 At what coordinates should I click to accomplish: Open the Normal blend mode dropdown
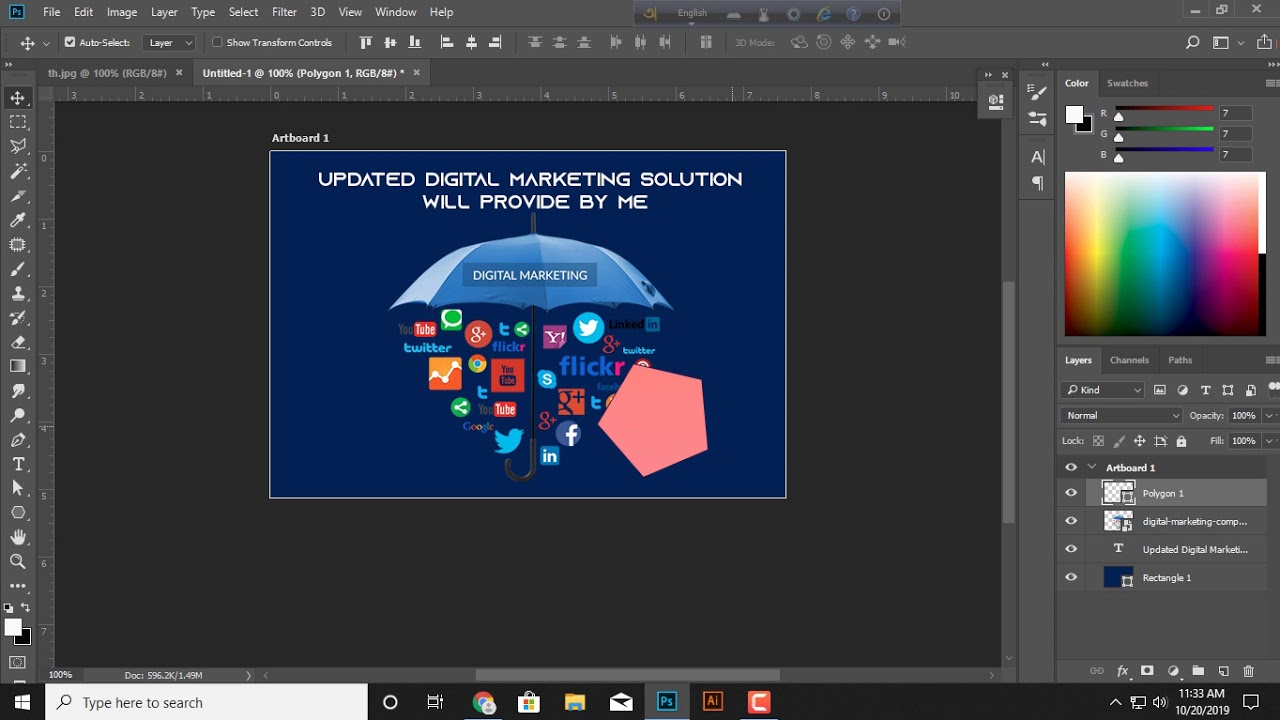(x=1122, y=415)
